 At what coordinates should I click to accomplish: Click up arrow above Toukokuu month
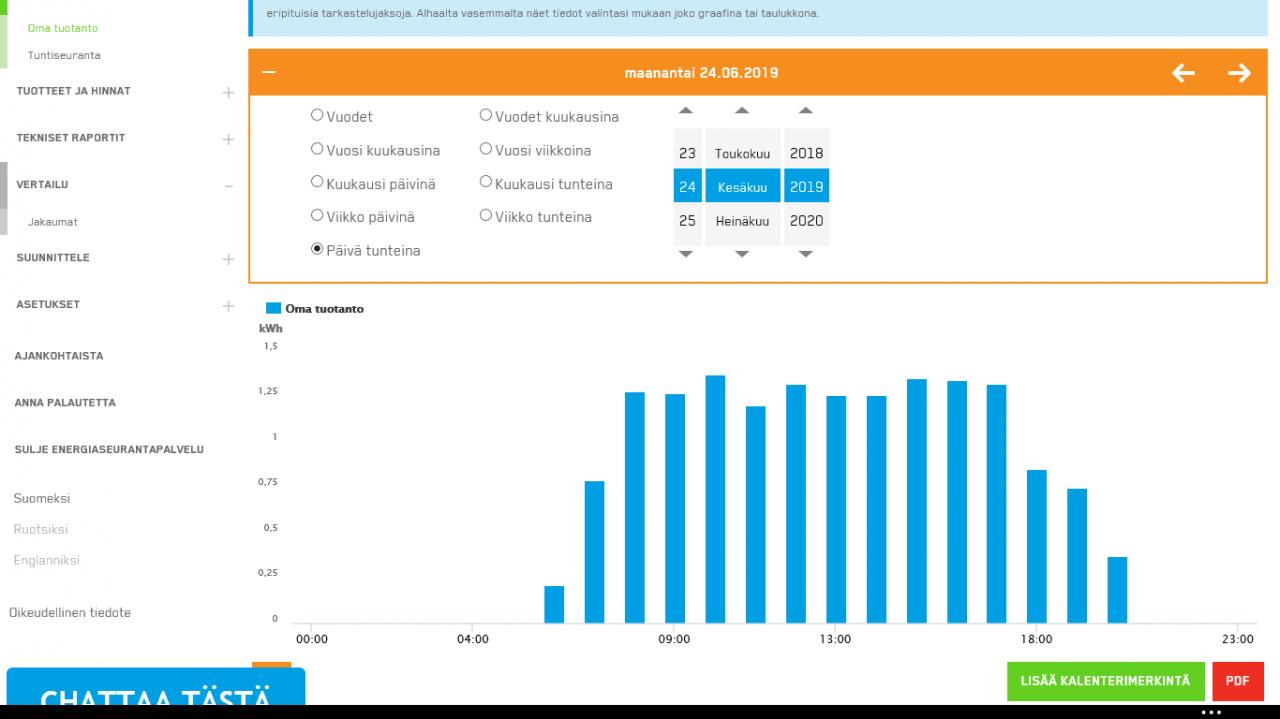pyautogui.click(x=742, y=111)
